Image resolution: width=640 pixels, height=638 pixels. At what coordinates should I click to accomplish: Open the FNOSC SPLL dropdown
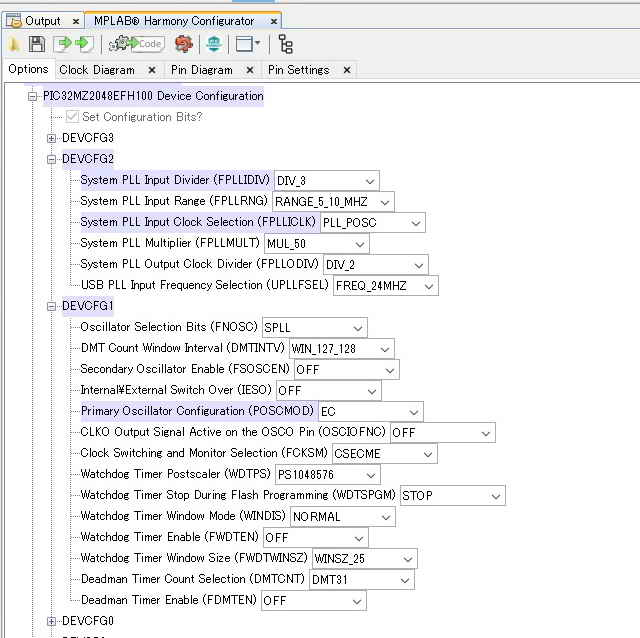[x=315, y=328]
